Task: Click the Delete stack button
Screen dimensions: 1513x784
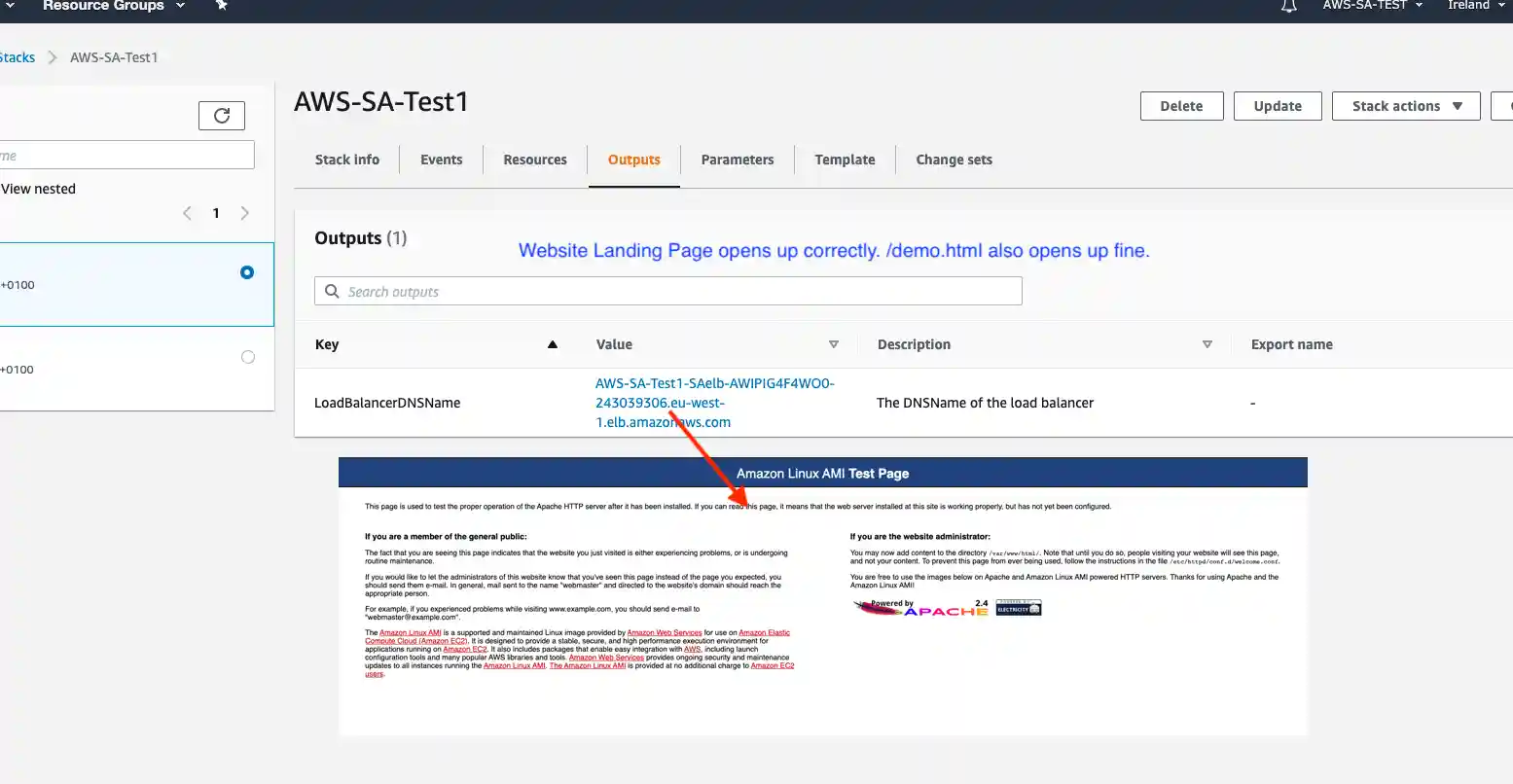Action: point(1181,106)
